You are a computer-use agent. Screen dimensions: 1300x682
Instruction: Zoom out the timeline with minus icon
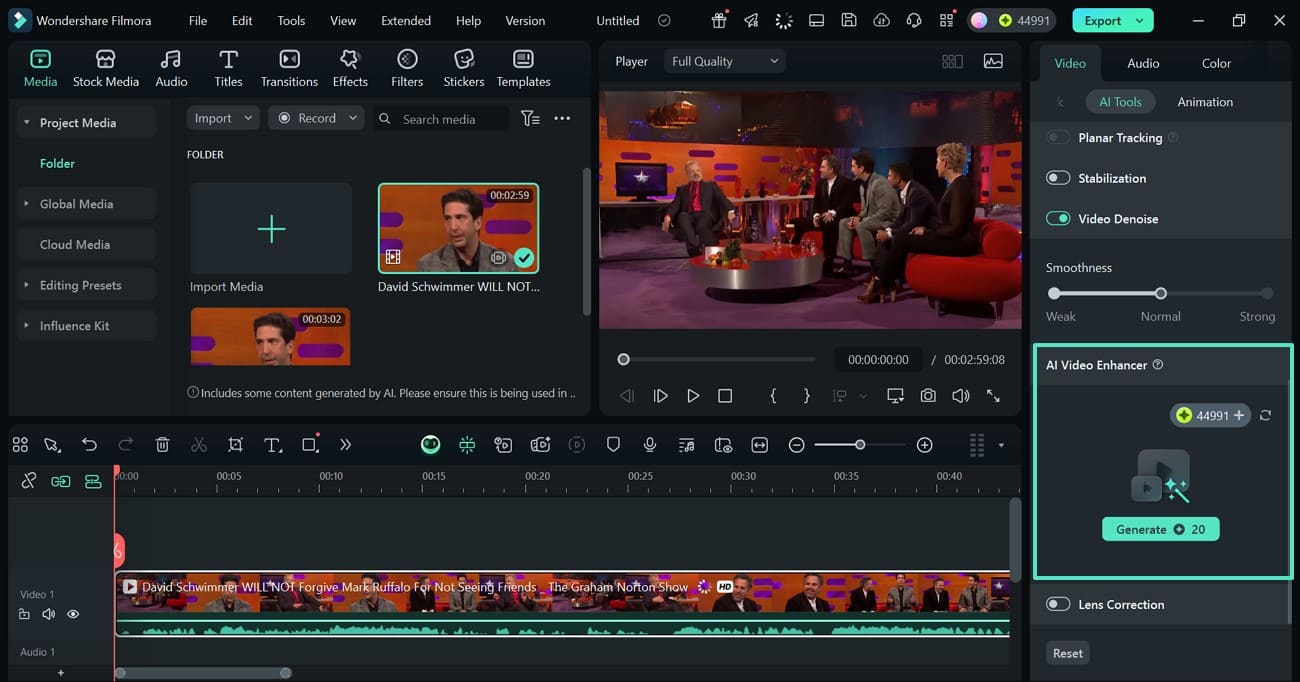tap(796, 445)
